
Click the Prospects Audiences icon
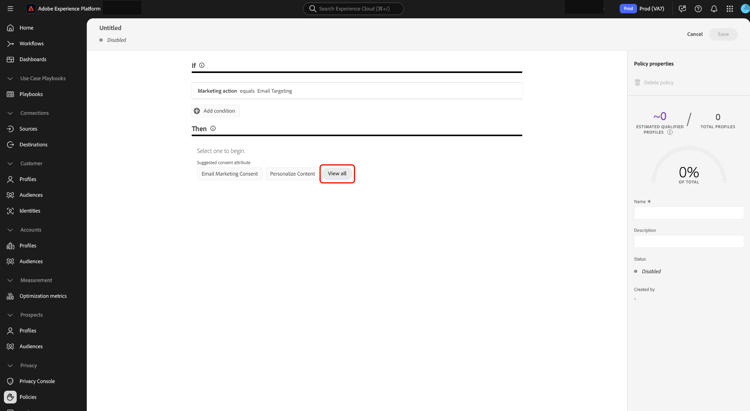(10, 346)
